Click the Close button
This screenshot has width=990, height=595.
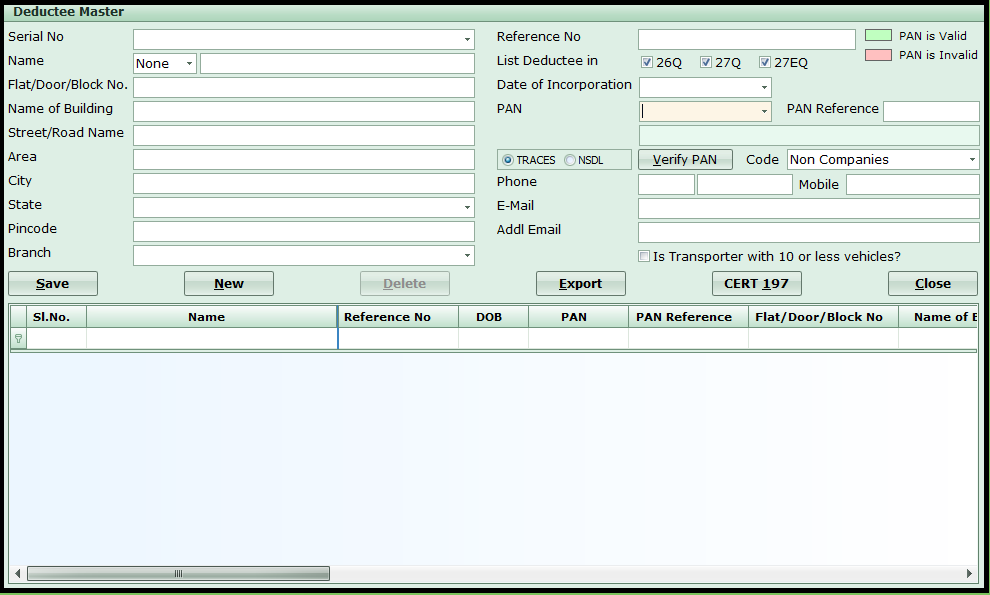(x=933, y=284)
